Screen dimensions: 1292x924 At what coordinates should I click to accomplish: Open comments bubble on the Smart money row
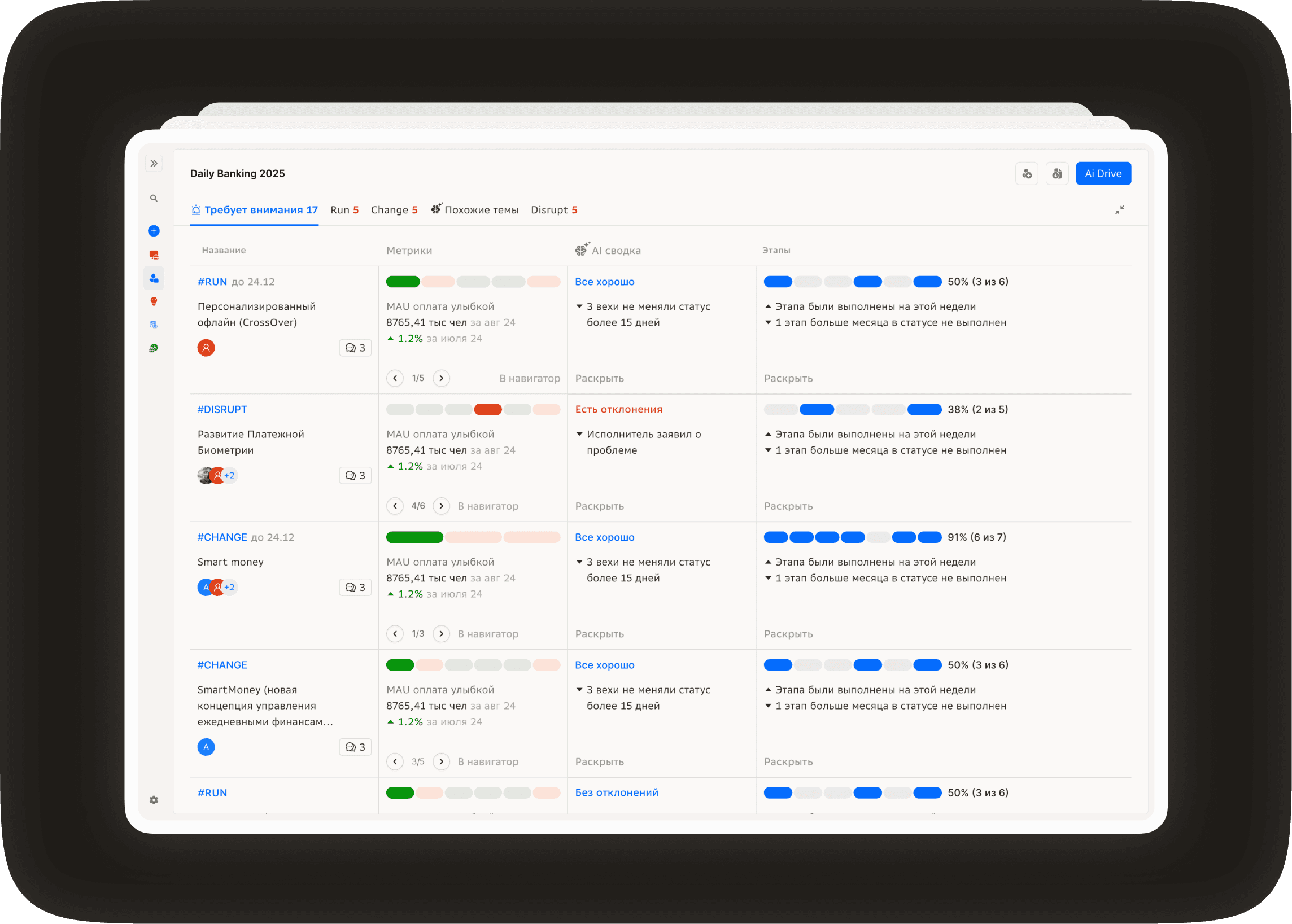coord(355,587)
